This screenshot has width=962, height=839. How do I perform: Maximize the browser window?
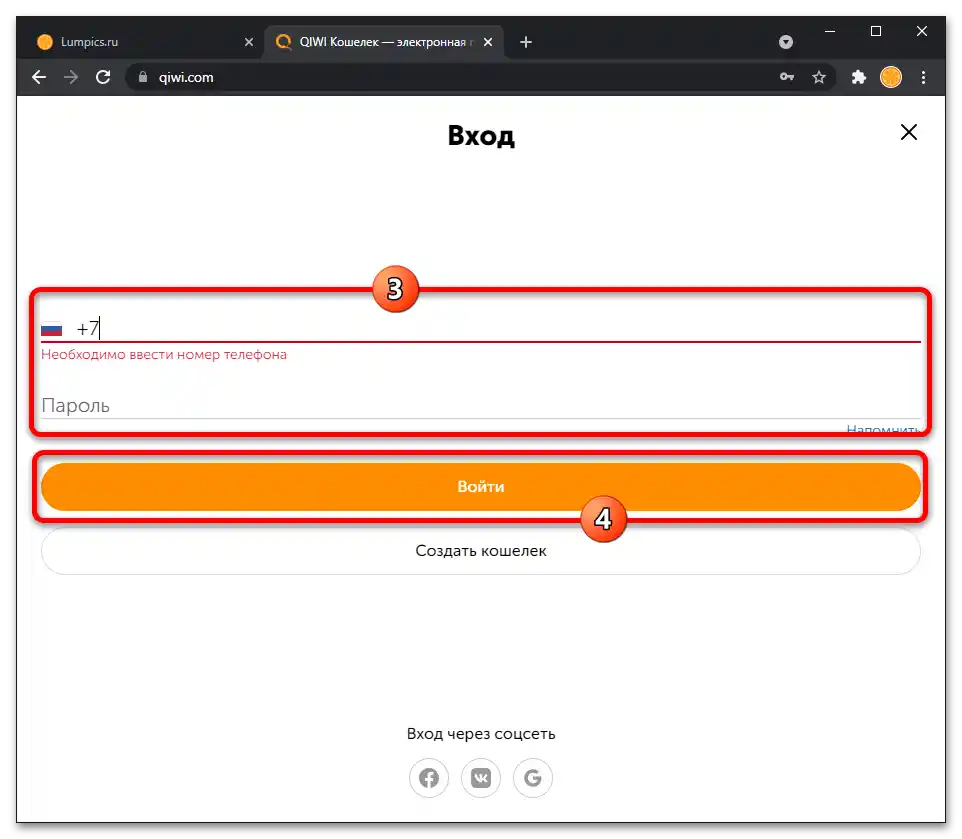(876, 31)
